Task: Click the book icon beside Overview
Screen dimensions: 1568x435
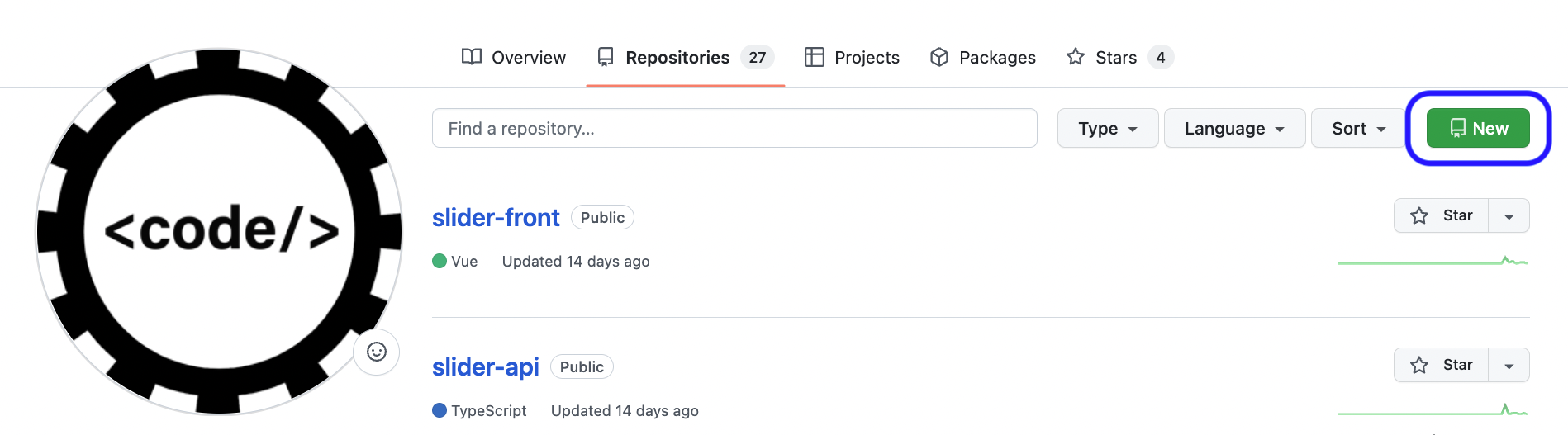Action: pyautogui.click(x=472, y=57)
